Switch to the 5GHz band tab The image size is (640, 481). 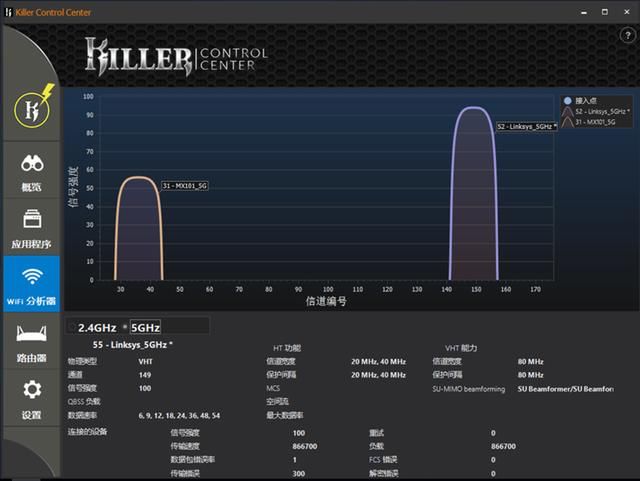pos(145,327)
